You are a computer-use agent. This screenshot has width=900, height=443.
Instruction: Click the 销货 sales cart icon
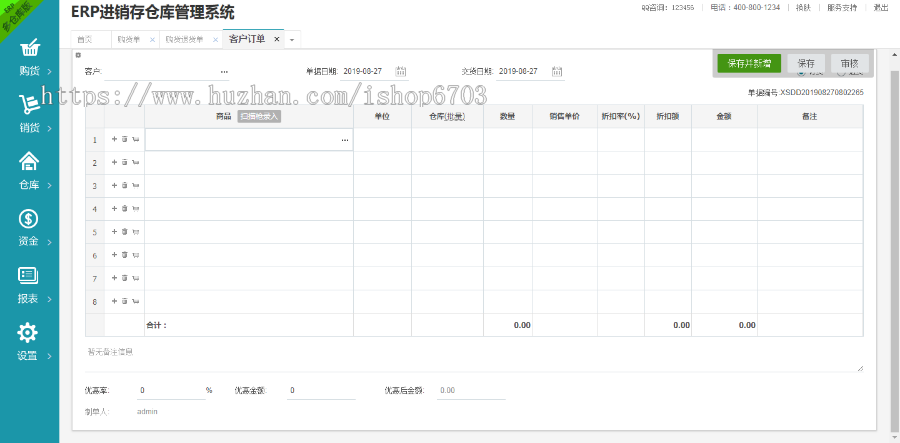coord(29,105)
